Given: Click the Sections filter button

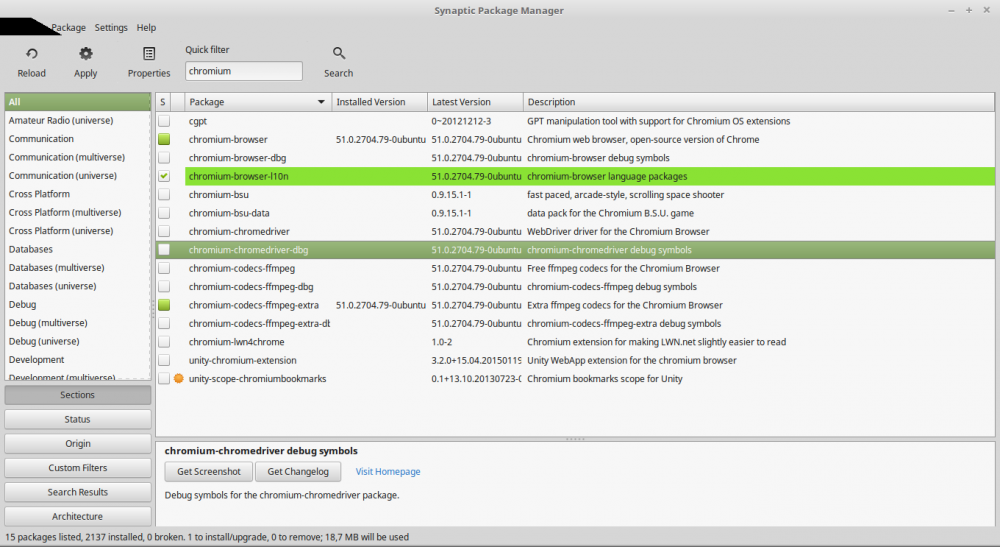Looking at the screenshot, I should point(78,395).
